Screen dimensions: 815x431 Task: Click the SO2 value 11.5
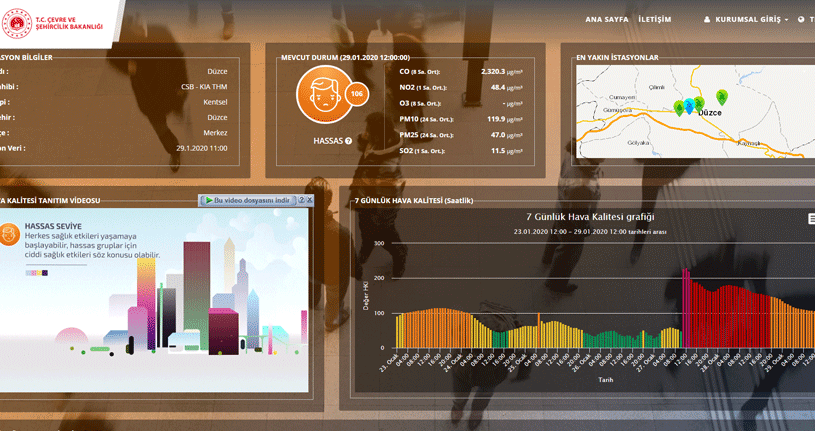pos(498,151)
